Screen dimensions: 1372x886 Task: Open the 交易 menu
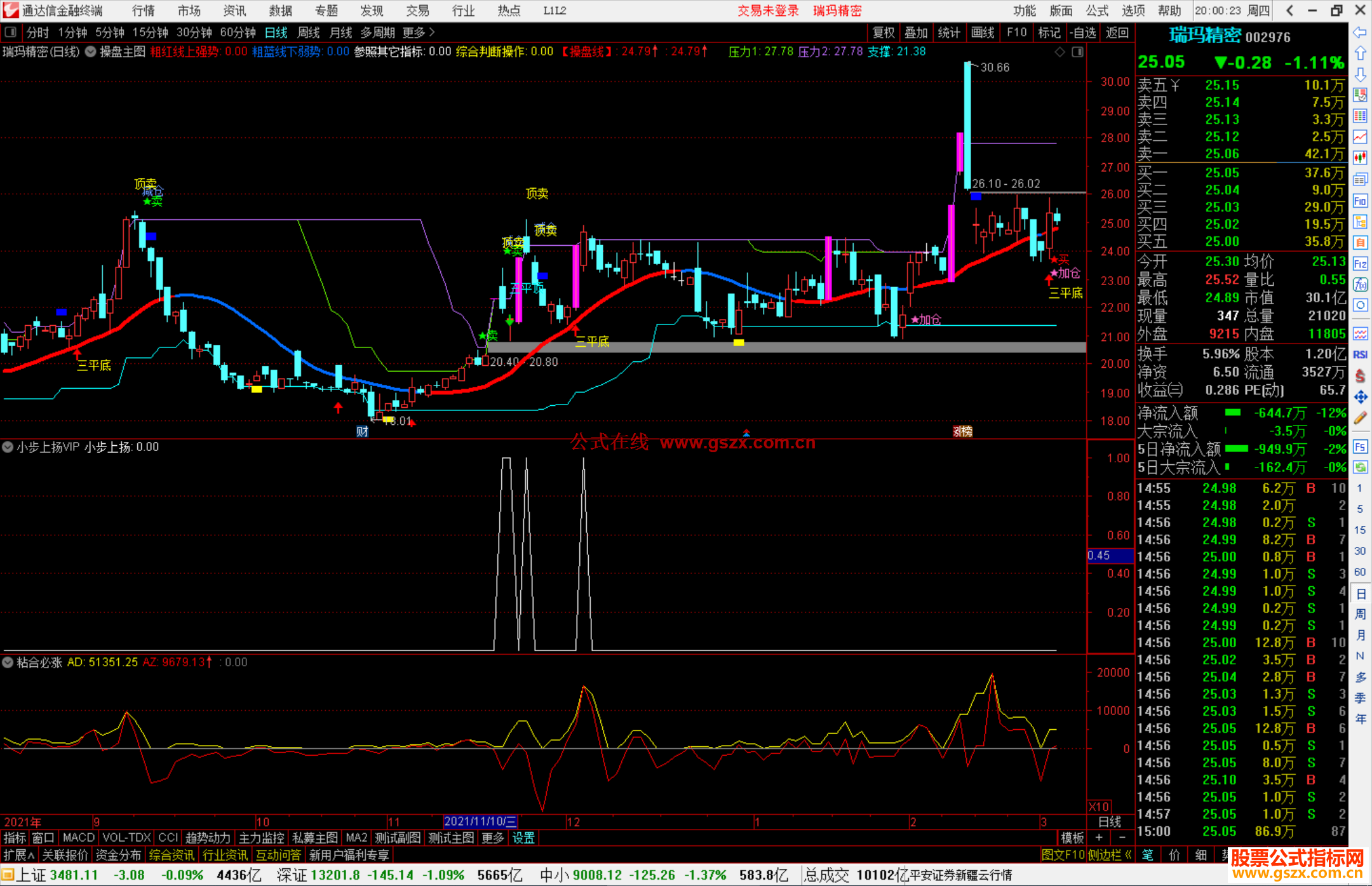(x=417, y=10)
